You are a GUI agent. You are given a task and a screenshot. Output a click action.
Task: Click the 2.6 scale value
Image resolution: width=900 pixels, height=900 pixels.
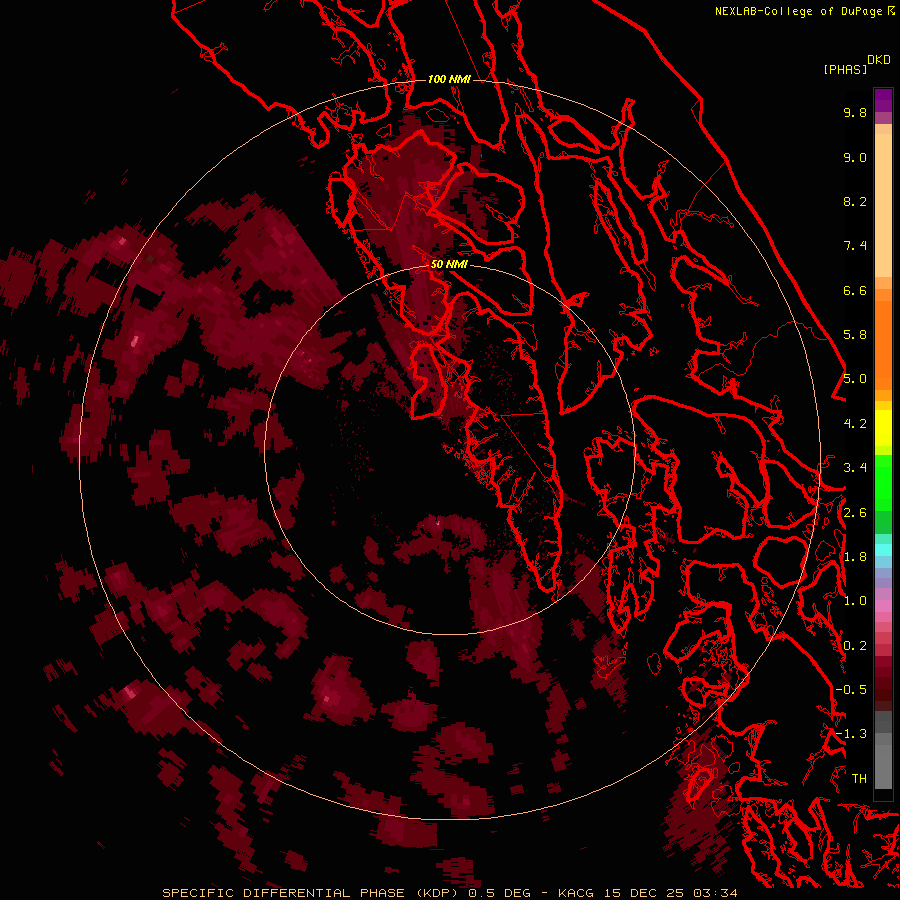point(855,513)
